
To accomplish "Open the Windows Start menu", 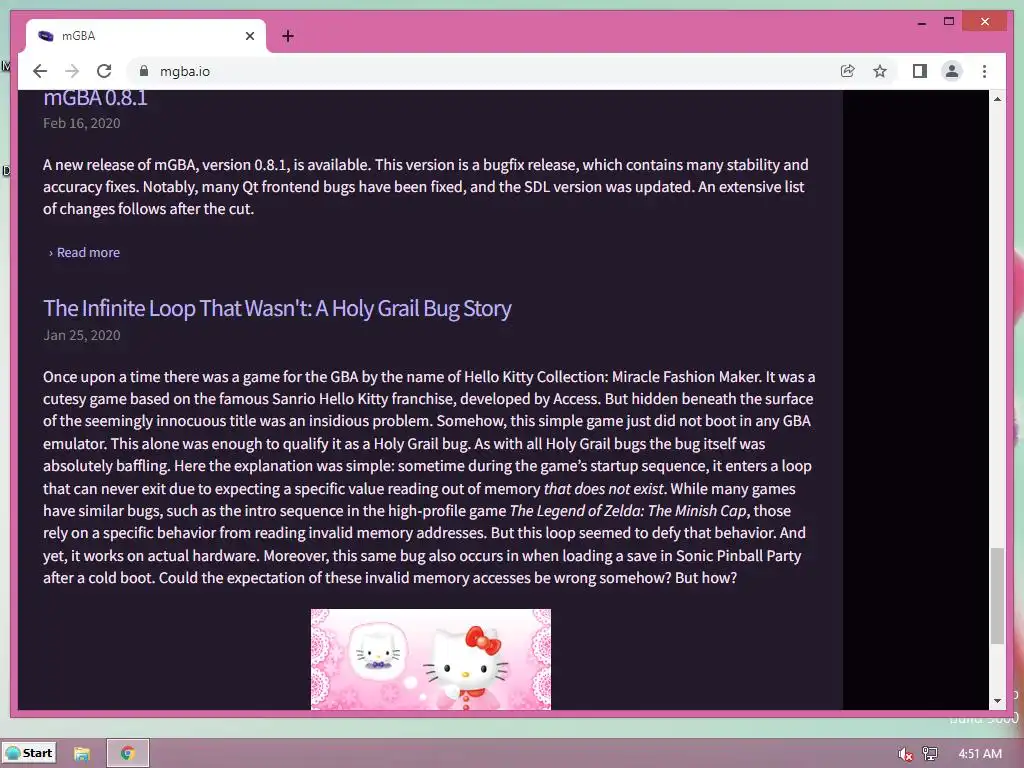I will point(29,753).
